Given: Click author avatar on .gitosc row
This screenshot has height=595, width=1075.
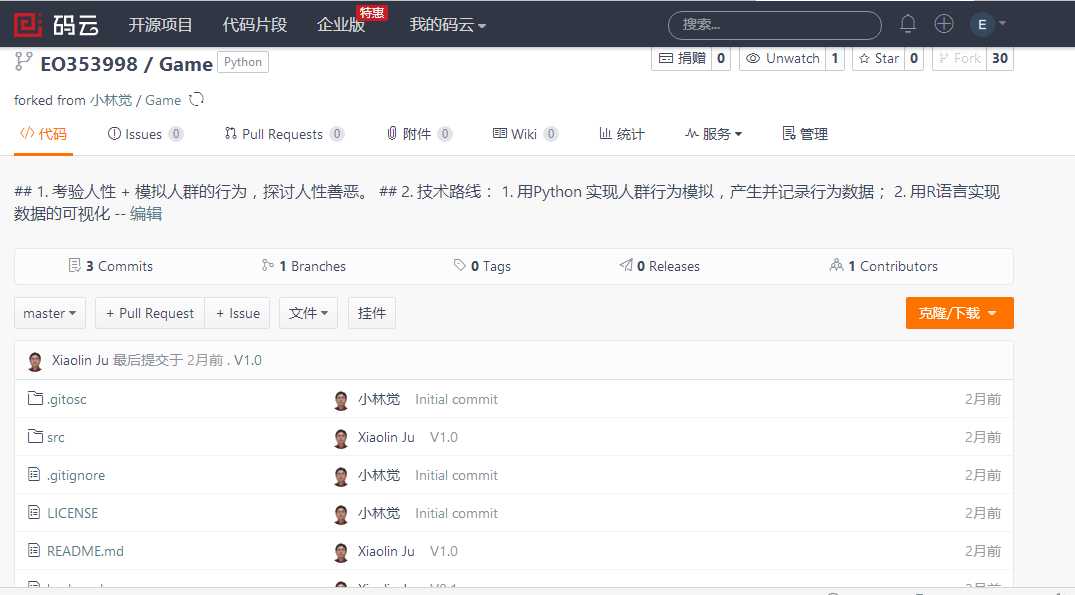Looking at the screenshot, I should 341,400.
